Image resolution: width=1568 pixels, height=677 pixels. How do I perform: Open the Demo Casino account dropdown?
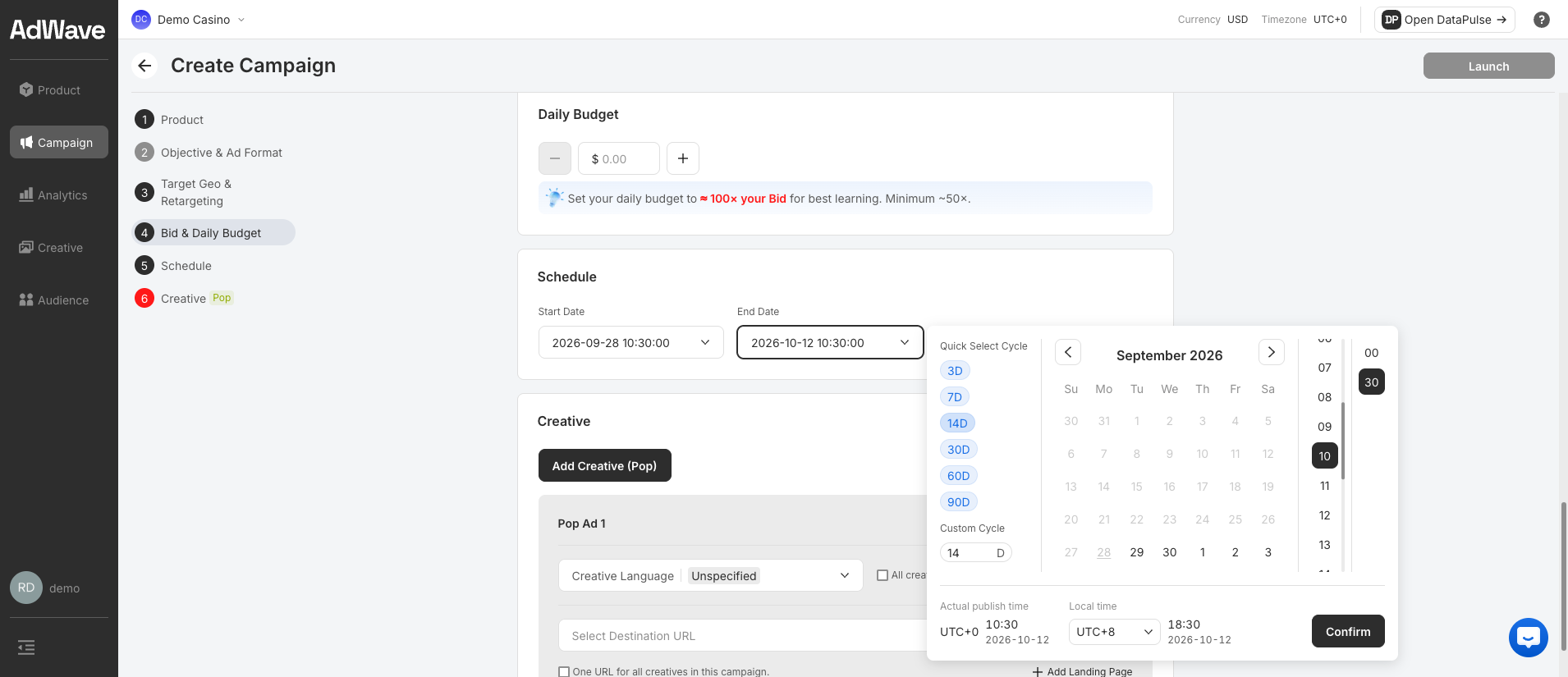pos(189,20)
